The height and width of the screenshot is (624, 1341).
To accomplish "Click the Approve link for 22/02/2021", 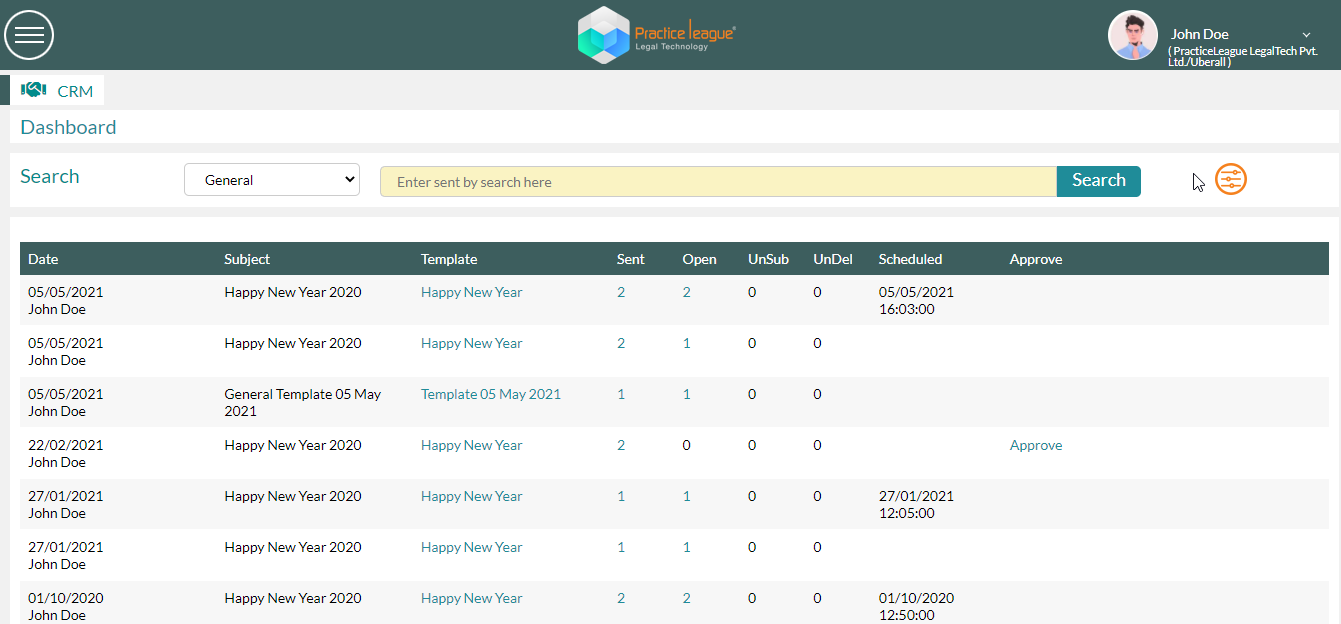I will click(x=1036, y=445).
